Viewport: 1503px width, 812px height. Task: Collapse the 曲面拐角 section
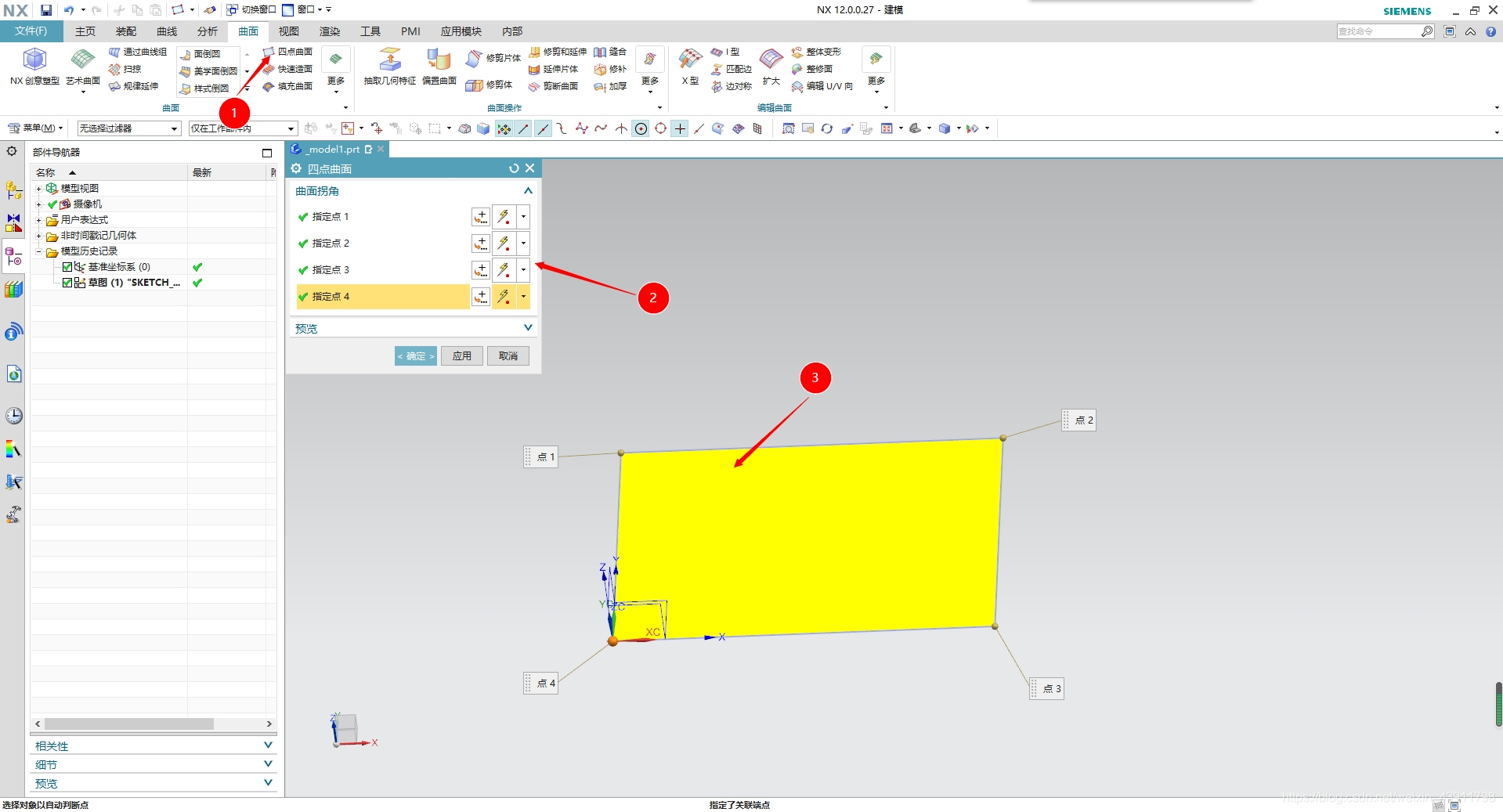coord(528,190)
